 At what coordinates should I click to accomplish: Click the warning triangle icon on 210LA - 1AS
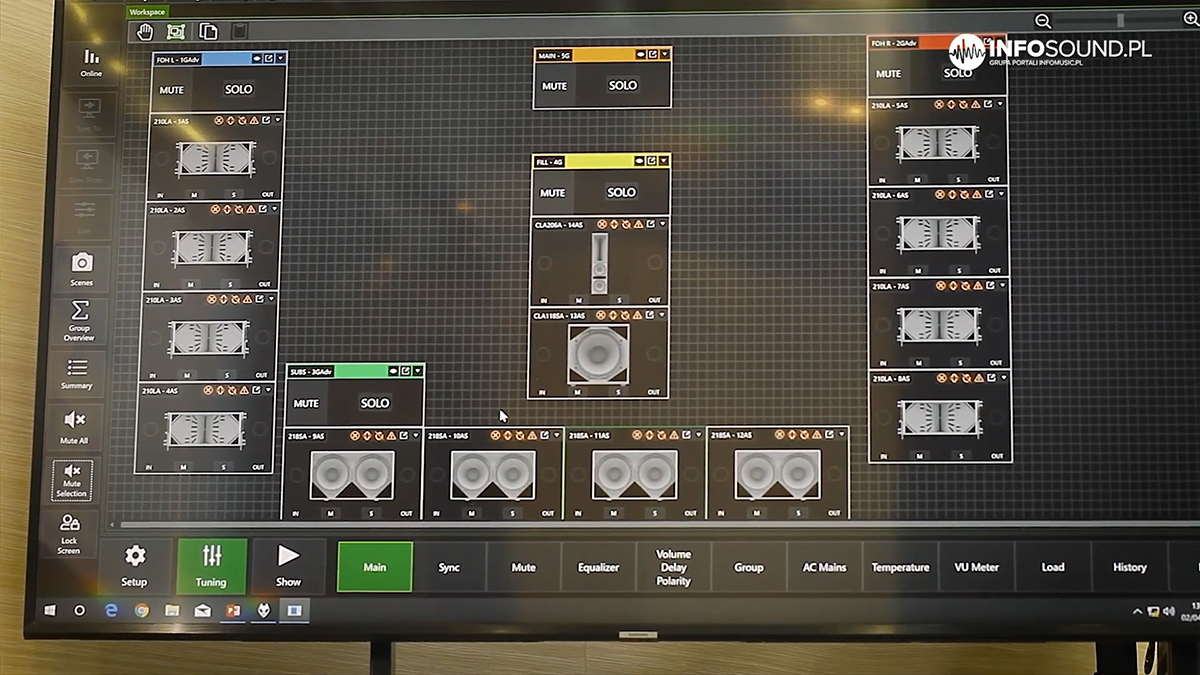point(253,120)
